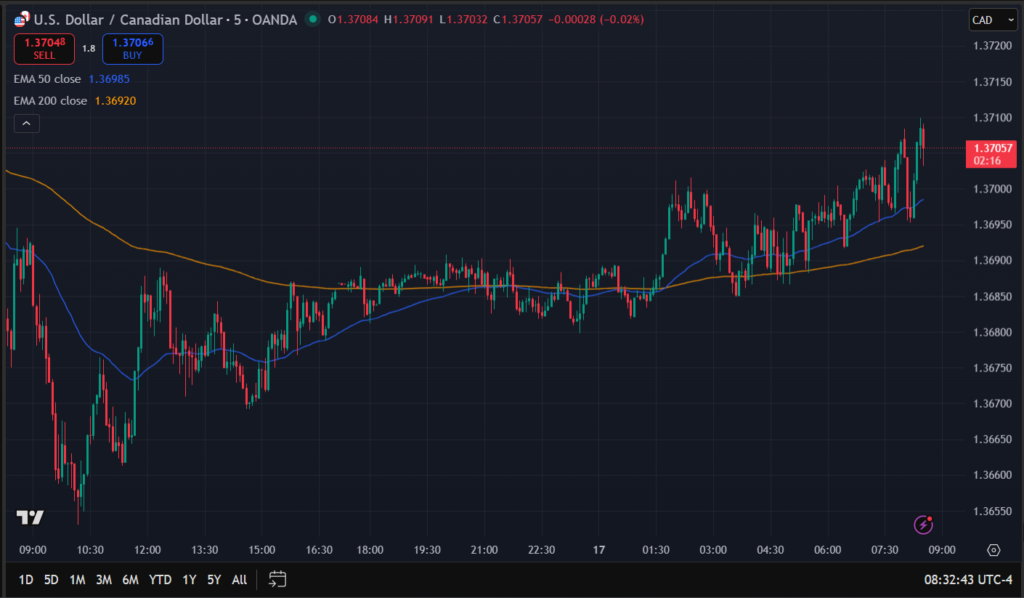This screenshot has width=1024, height=598.
Task: Collapse the indicator legend with the caret
Action: point(27,123)
